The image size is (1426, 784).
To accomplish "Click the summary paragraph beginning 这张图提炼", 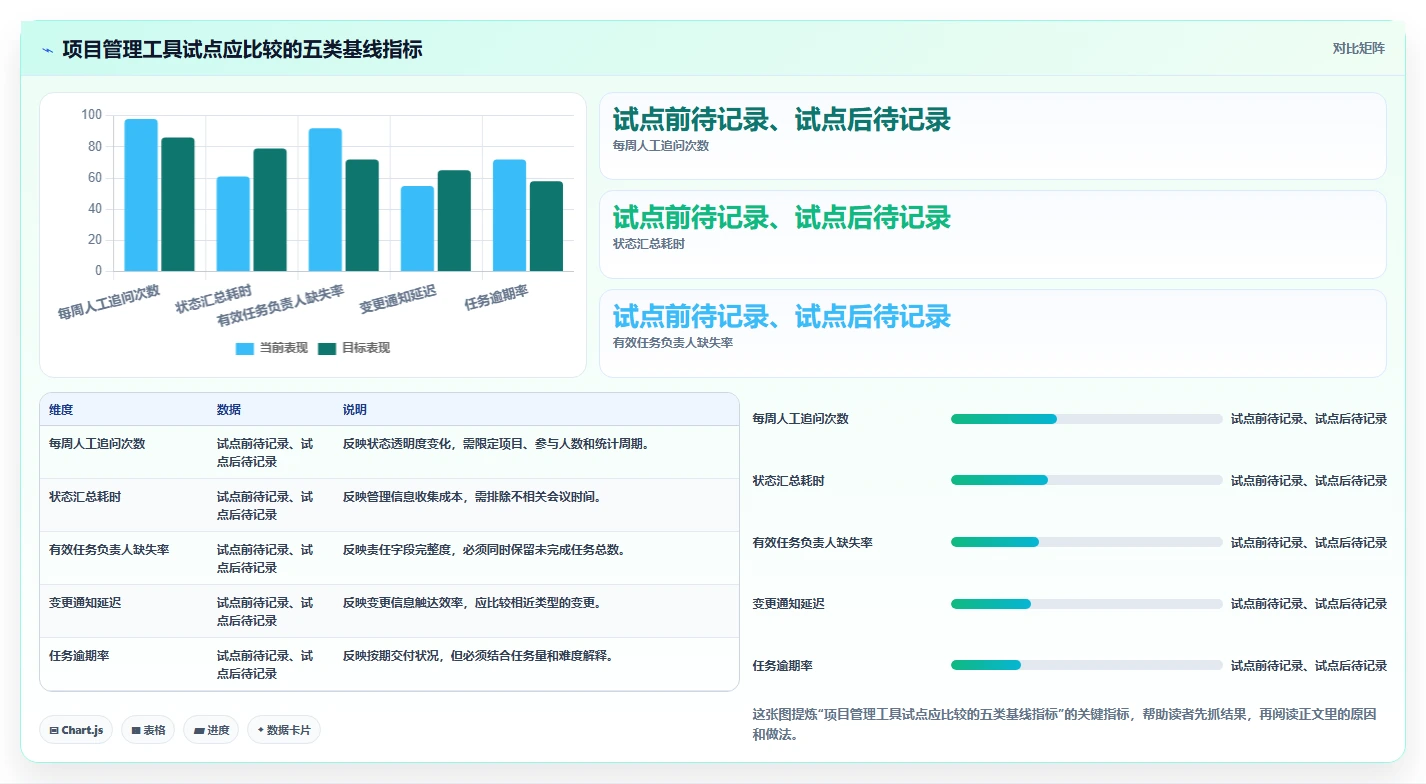I will [1064, 724].
